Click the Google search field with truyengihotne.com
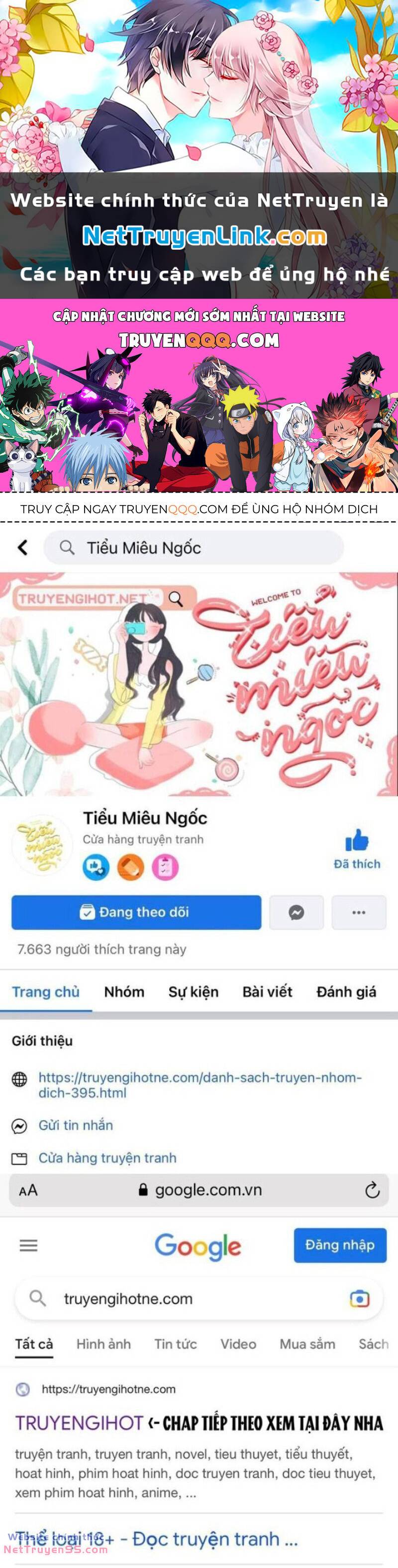398x1568 pixels. click(x=199, y=1299)
